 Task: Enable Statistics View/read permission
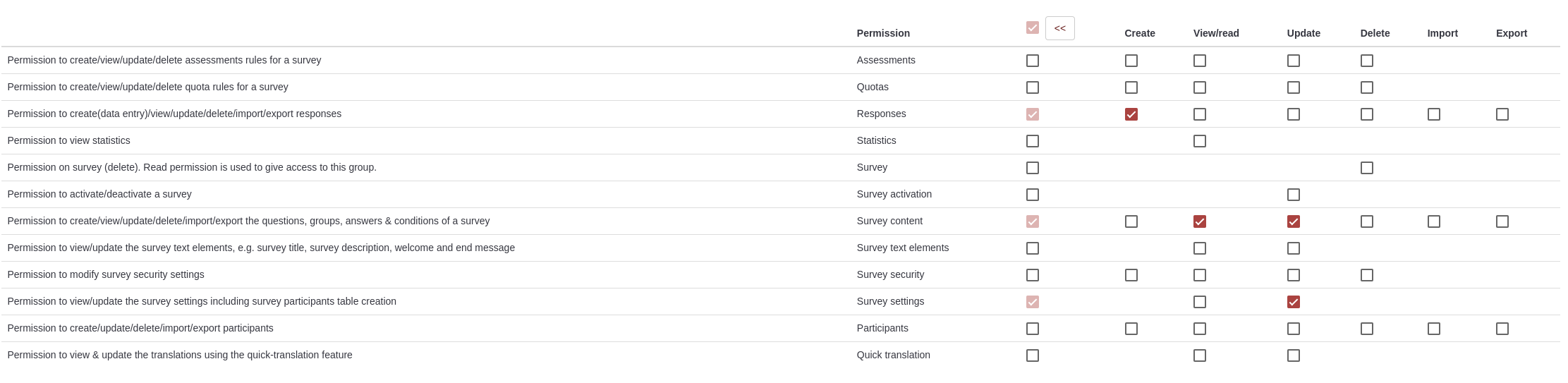(x=1199, y=141)
